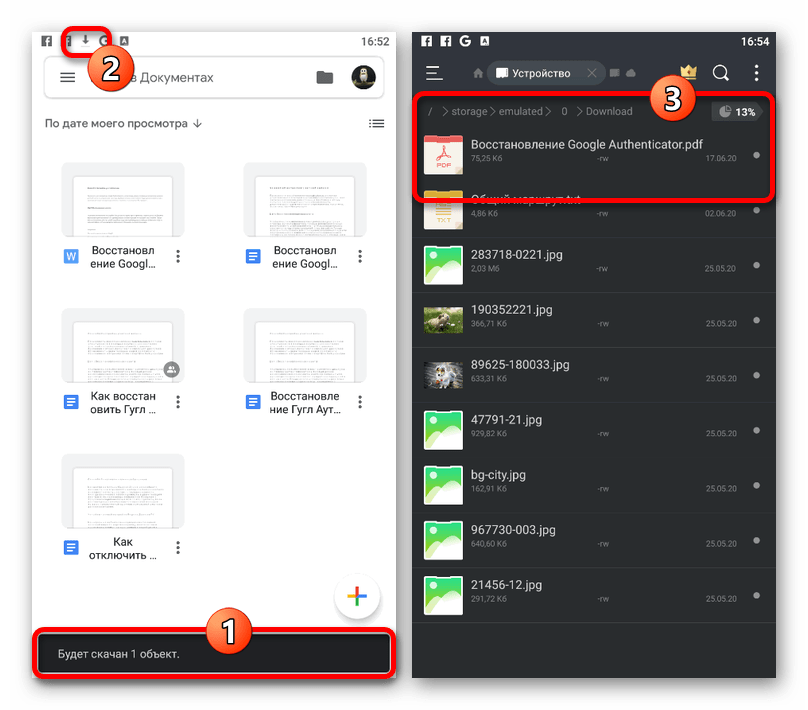The height and width of the screenshot is (710, 808).
Task: Change sort order По дате моего просмотра
Action: pos(123,124)
